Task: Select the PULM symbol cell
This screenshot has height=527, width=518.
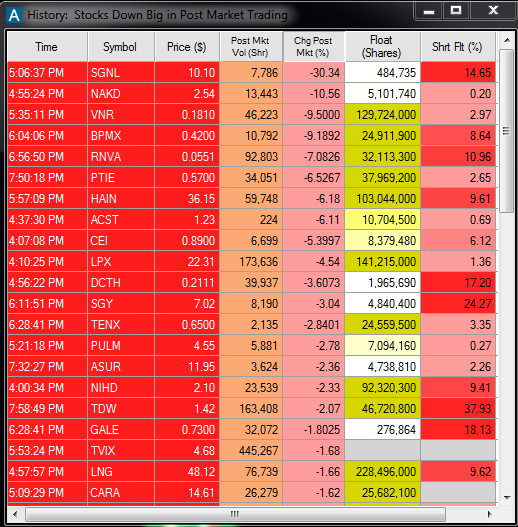Action: [x=121, y=346]
